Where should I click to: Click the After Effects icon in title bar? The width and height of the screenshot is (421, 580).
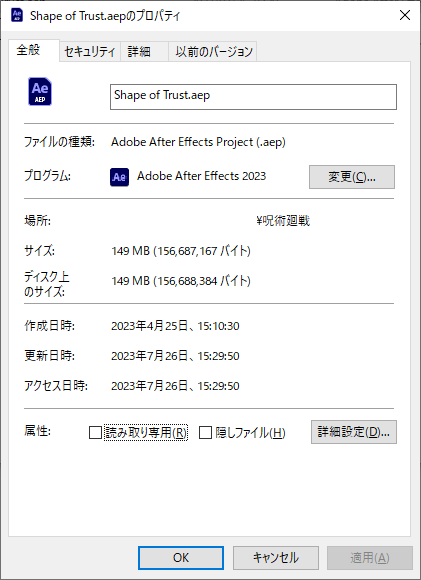click(x=17, y=15)
